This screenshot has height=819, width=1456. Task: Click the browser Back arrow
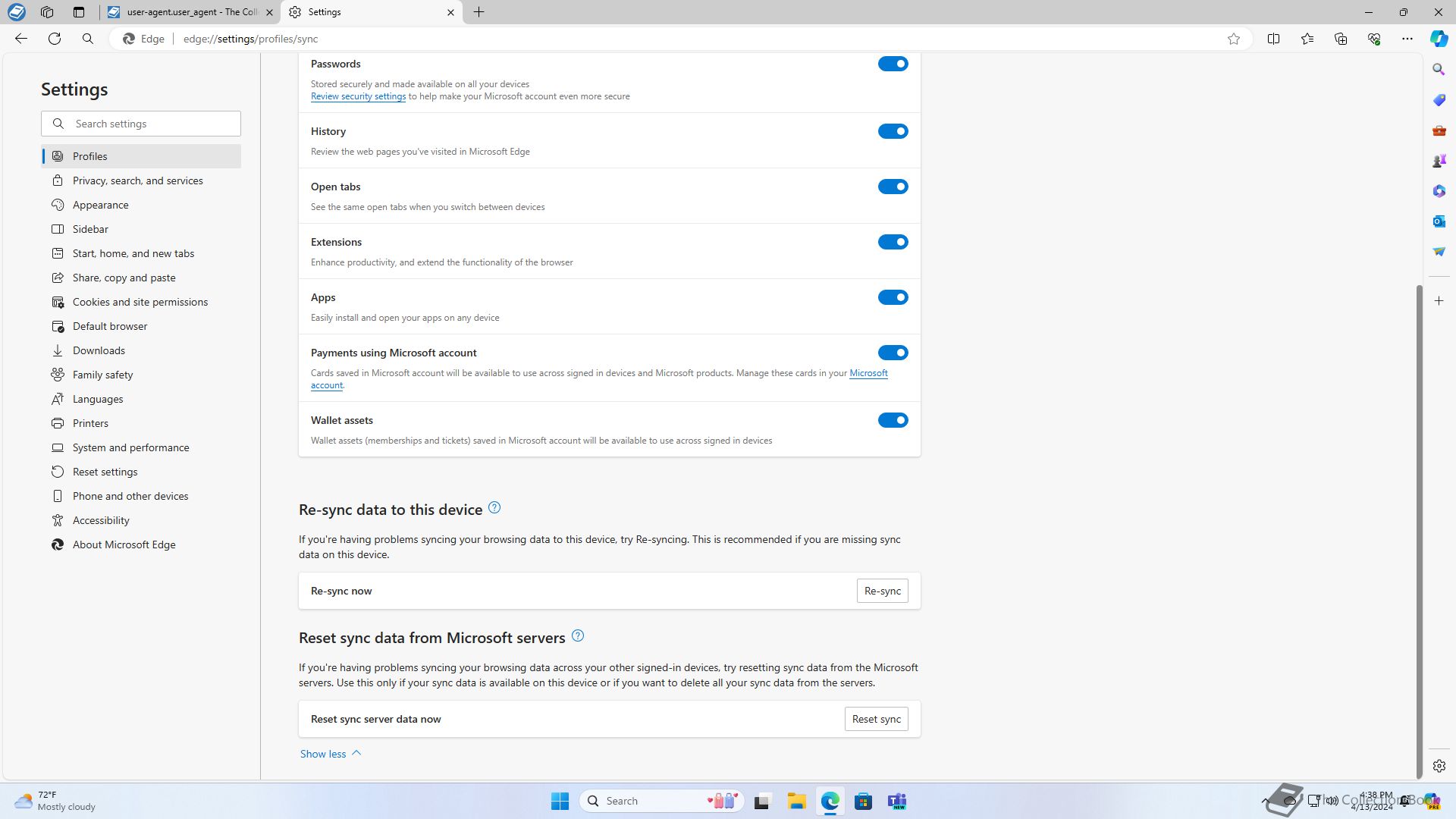(21, 39)
